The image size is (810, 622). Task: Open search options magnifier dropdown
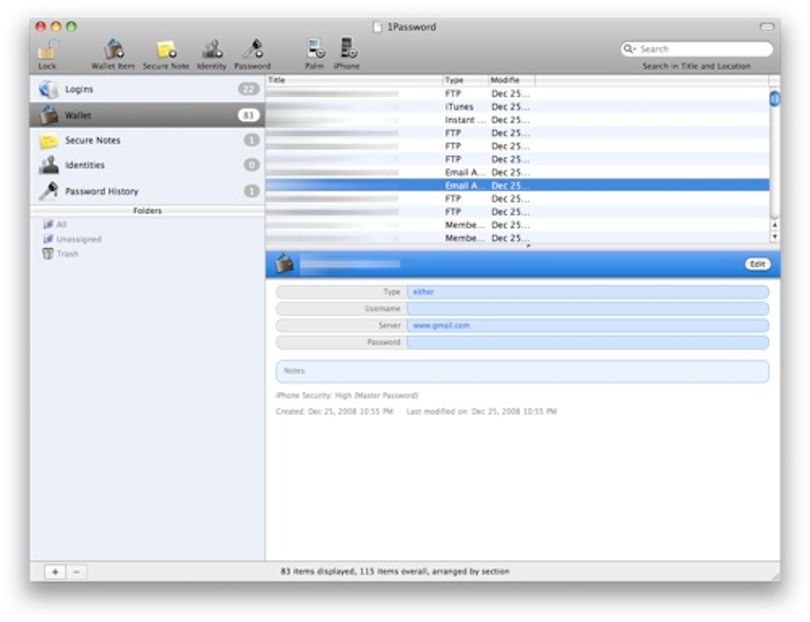point(629,49)
